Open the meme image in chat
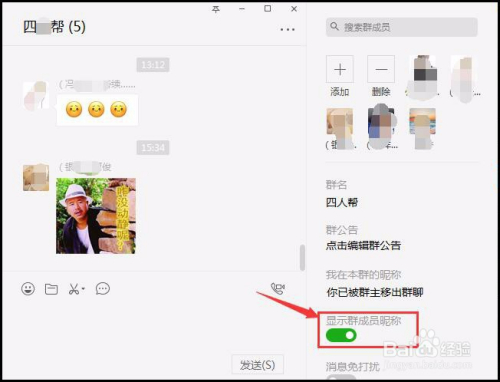This screenshot has width=500, height=382. [x=96, y=216]
